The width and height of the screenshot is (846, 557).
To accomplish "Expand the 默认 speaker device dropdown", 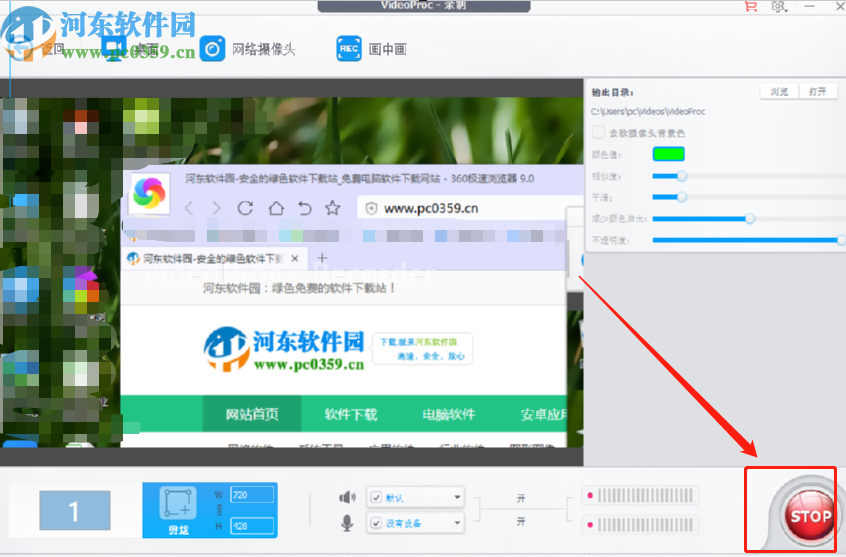I will [457, 497].
